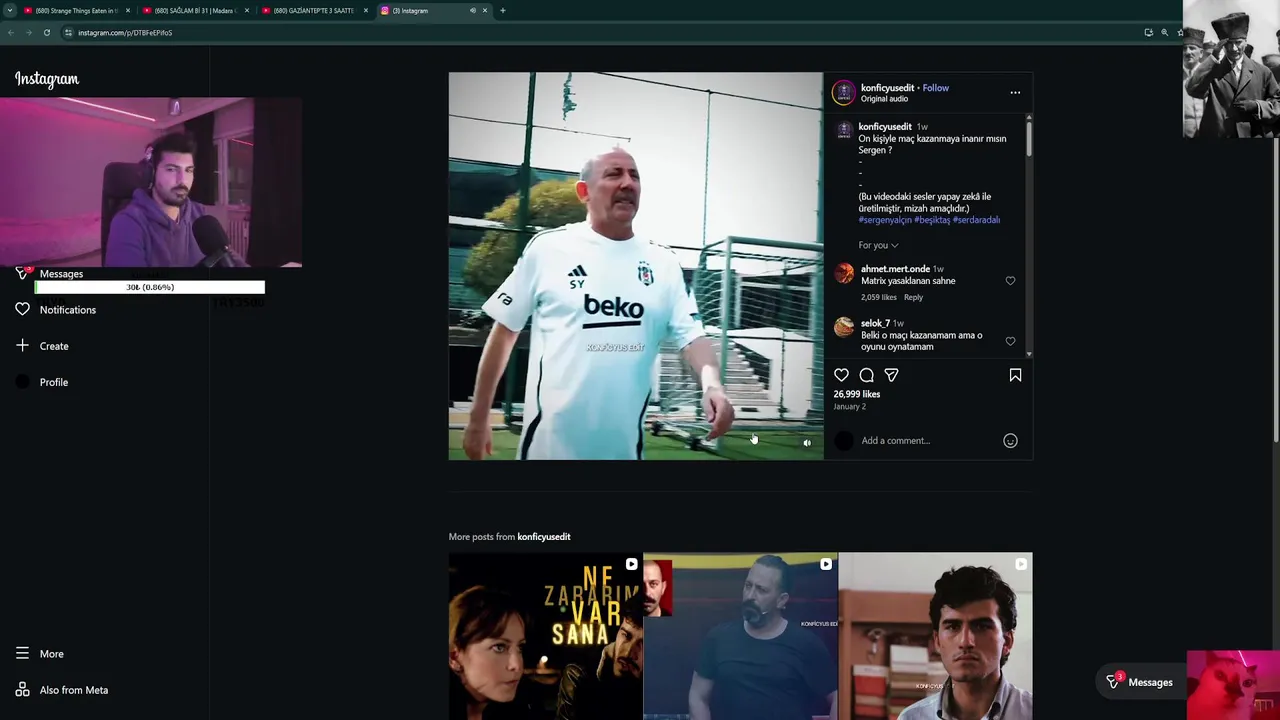
Task: Open the #sergenyalçın hashtag
Action: coord(884,220)
